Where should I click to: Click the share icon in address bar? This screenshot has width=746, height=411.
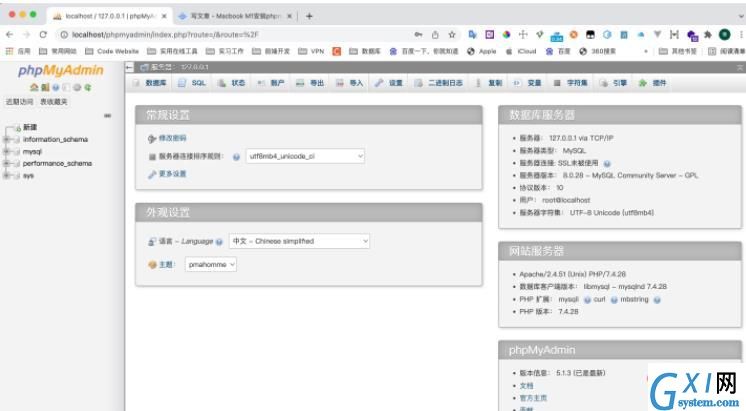[435, 35]
